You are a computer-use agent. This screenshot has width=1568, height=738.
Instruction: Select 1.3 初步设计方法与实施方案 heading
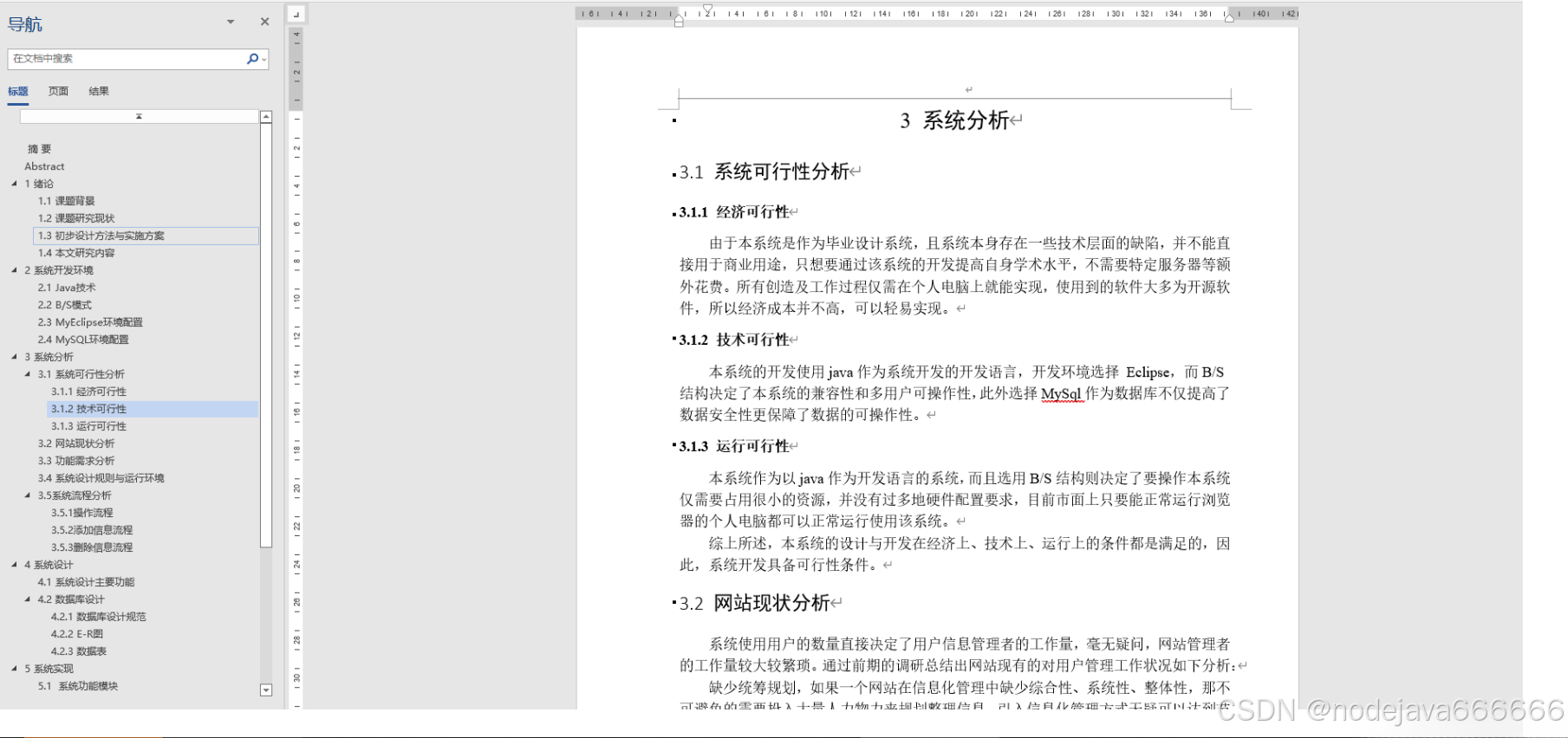(146, 236)
